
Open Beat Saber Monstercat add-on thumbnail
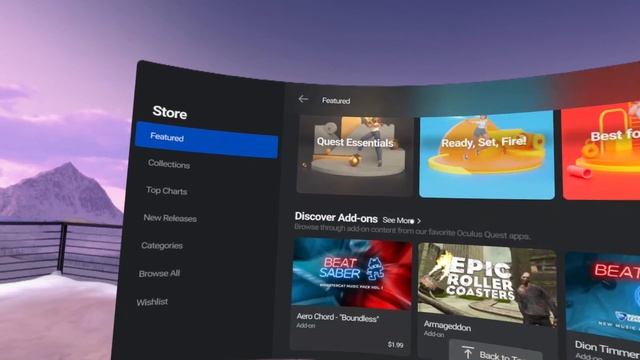tap(352, 273)
